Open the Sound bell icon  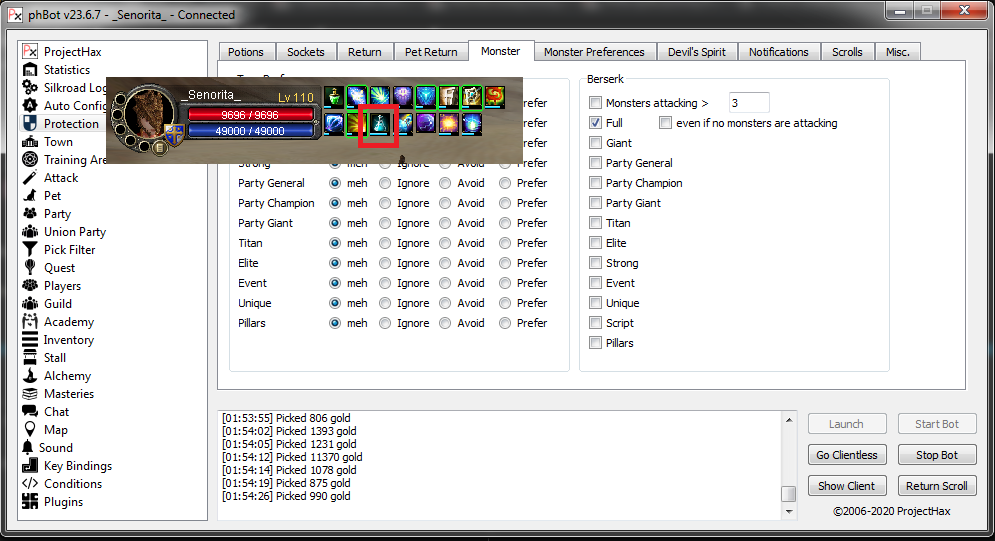28,448
